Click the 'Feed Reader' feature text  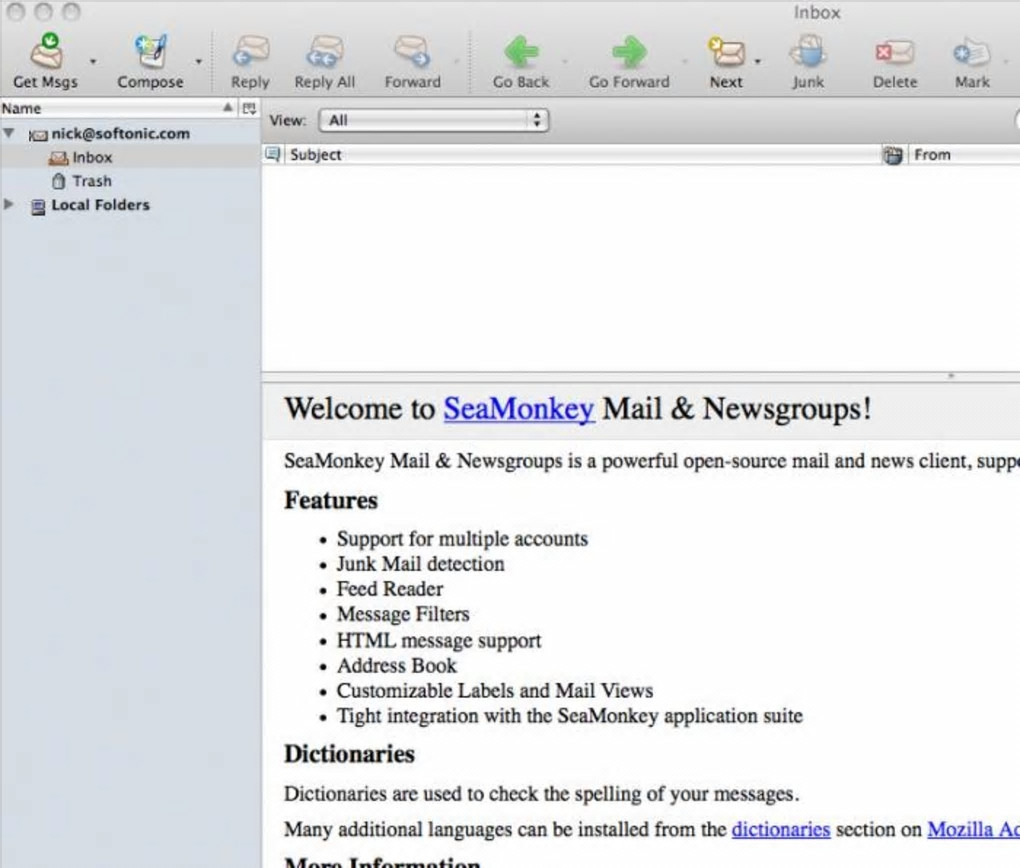pyautogui.click(x=390, y=589)
